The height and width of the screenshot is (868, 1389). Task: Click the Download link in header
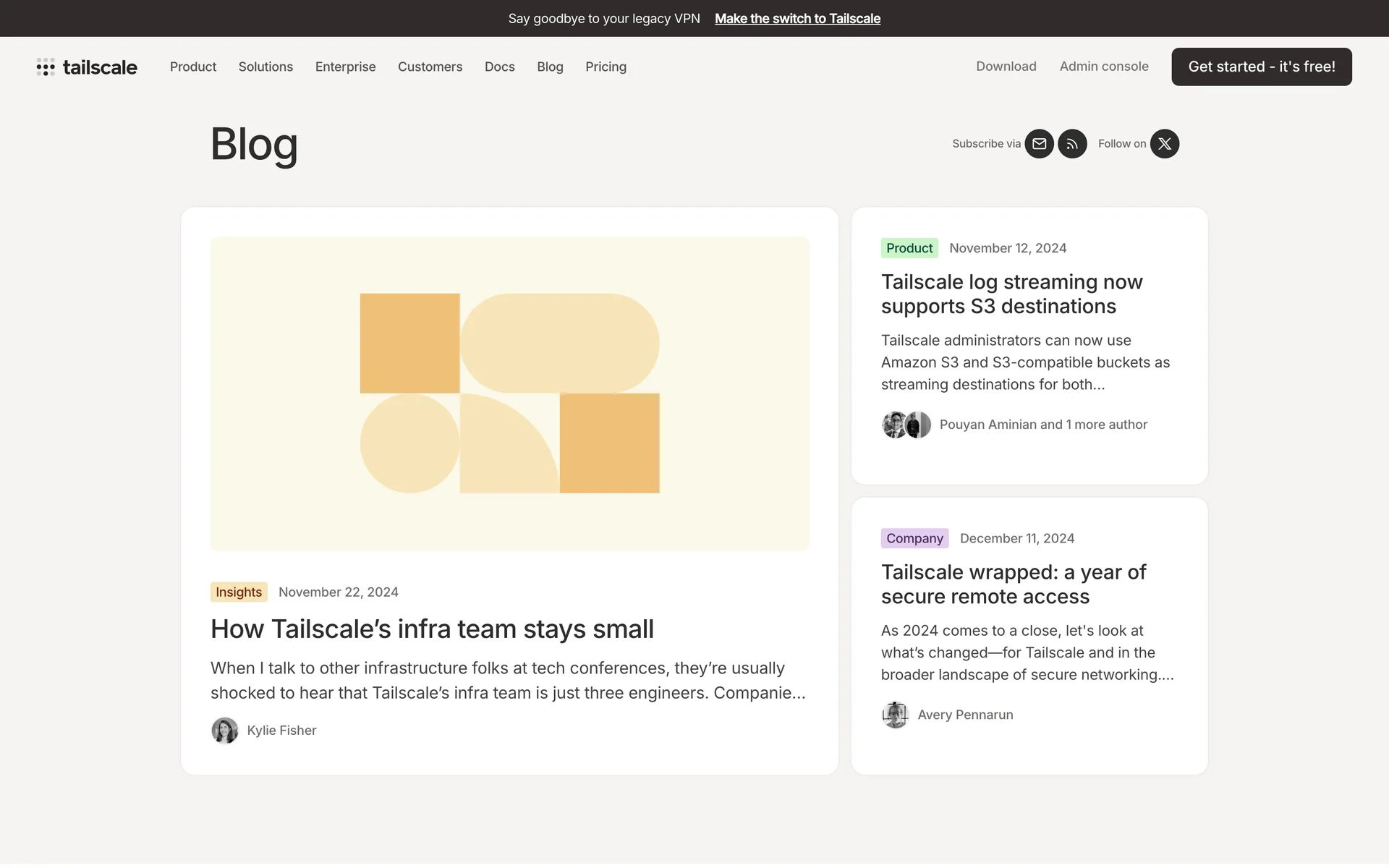pos(1006,67)
